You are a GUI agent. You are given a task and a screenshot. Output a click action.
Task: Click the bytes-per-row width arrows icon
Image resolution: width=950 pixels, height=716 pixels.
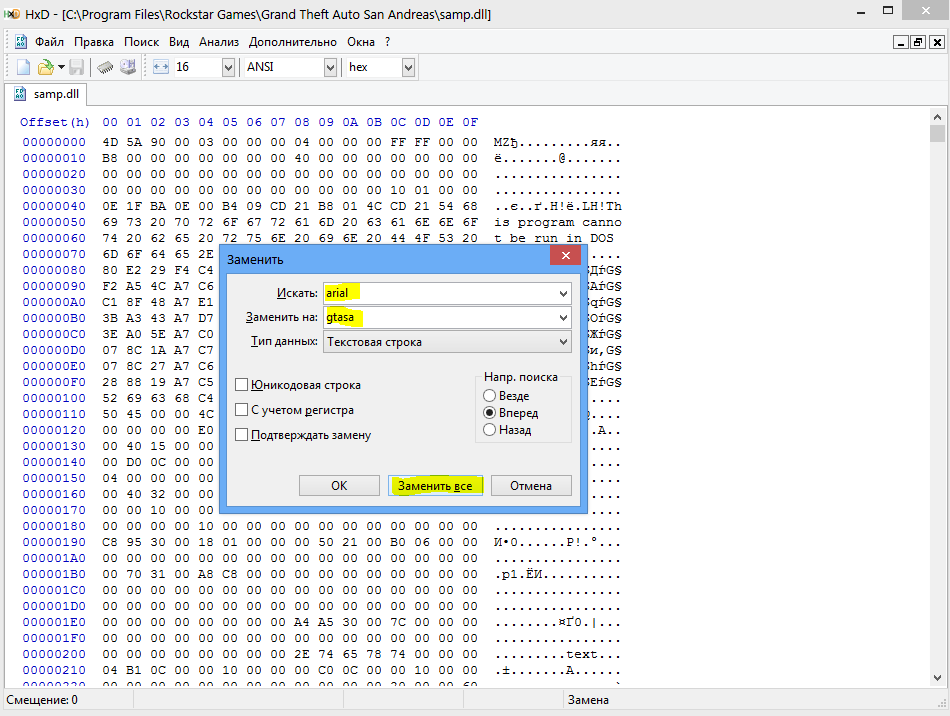pyautogui.click(x=161, y=67)
